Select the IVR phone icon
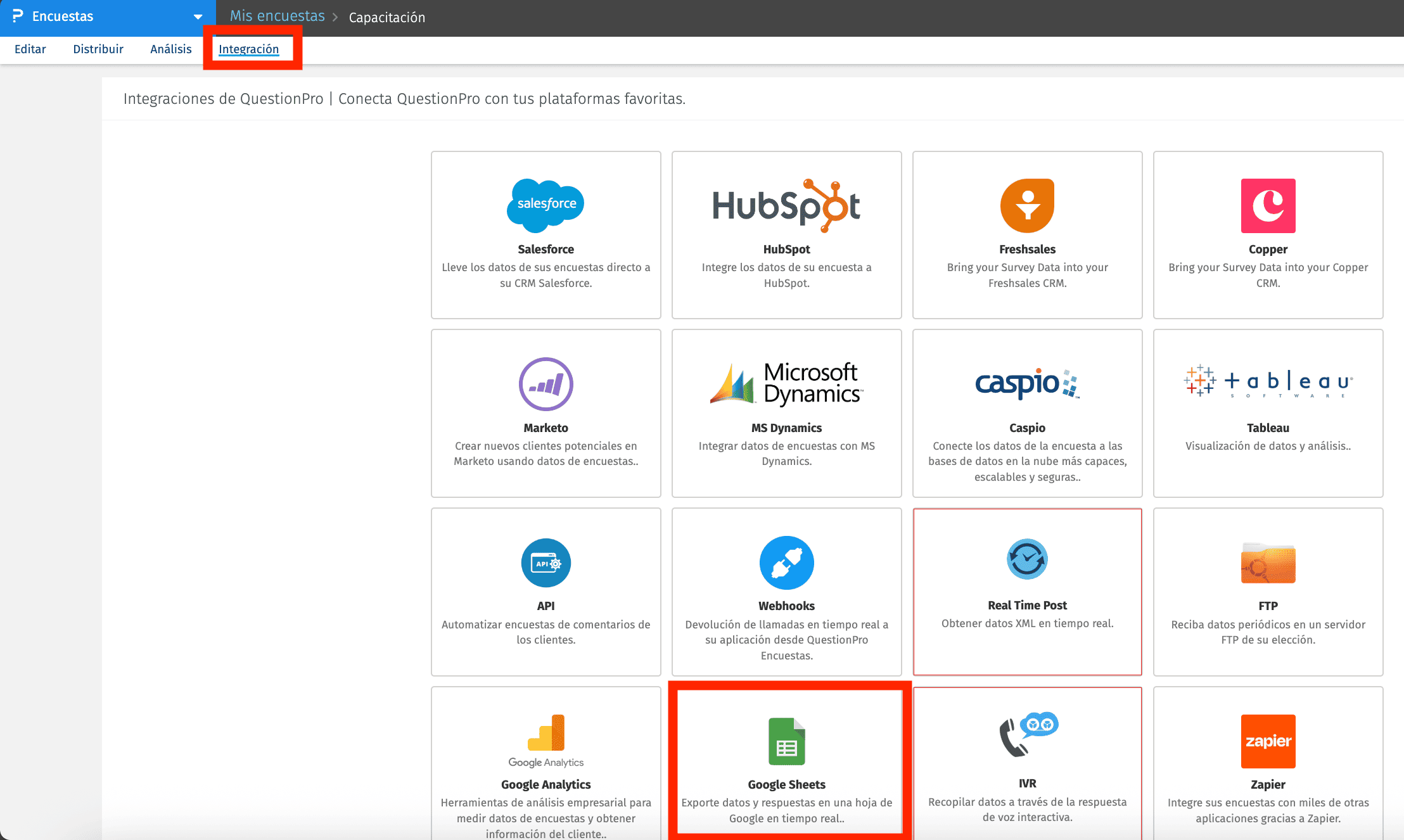This screenshot has width=1404, height=840. coord(1027,735)
